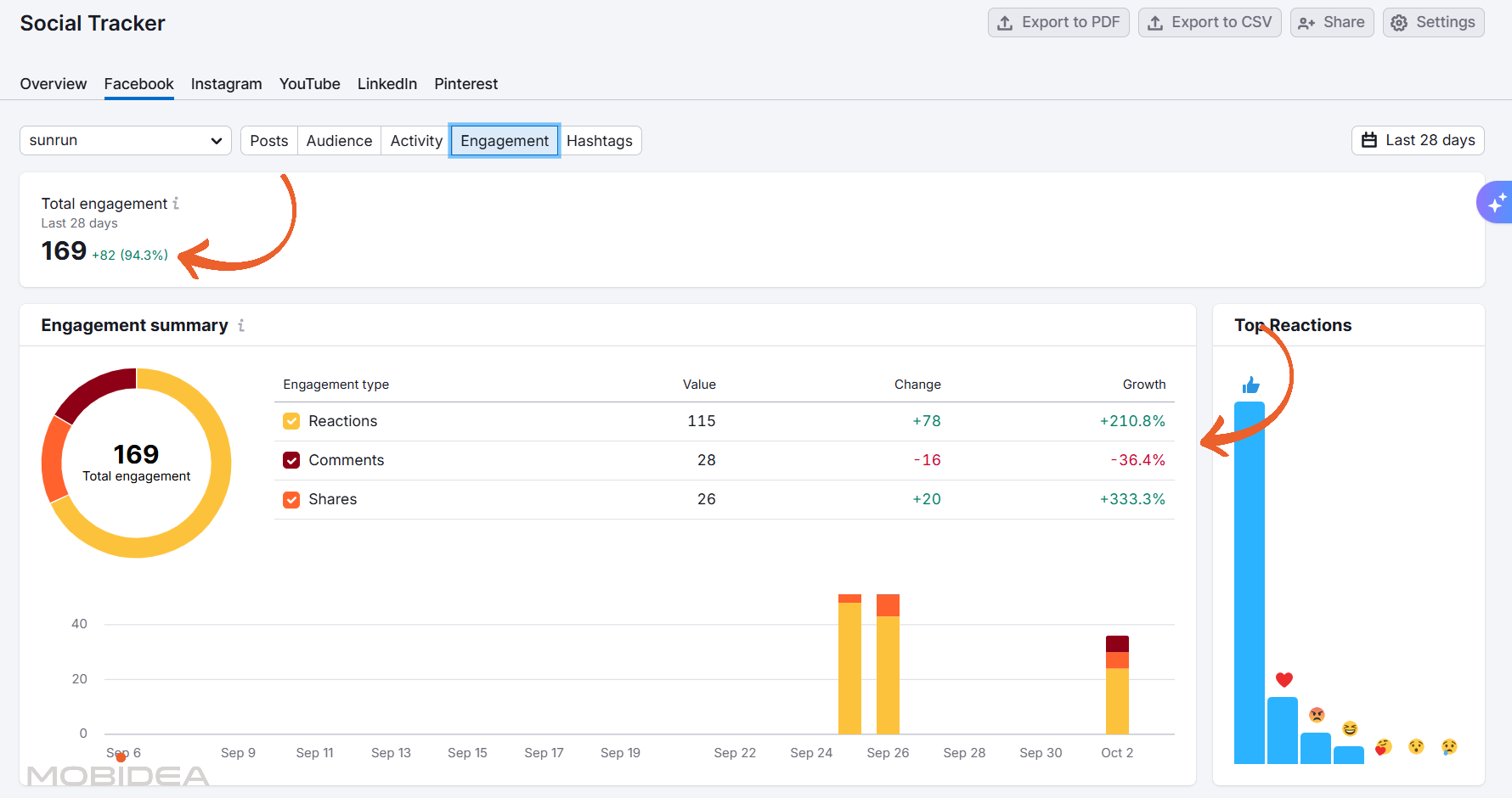Click the info icon beside Total engagement

[x=176, y=203]
